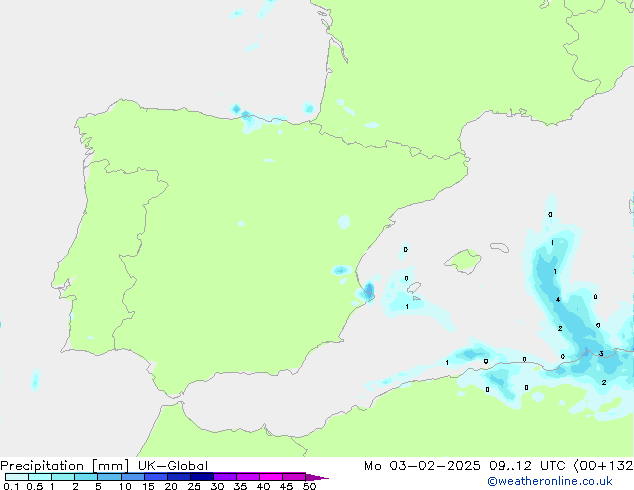Pick the 15–20 mm legend color swatch
Screen dimensions: 634x490
[156, 477]
